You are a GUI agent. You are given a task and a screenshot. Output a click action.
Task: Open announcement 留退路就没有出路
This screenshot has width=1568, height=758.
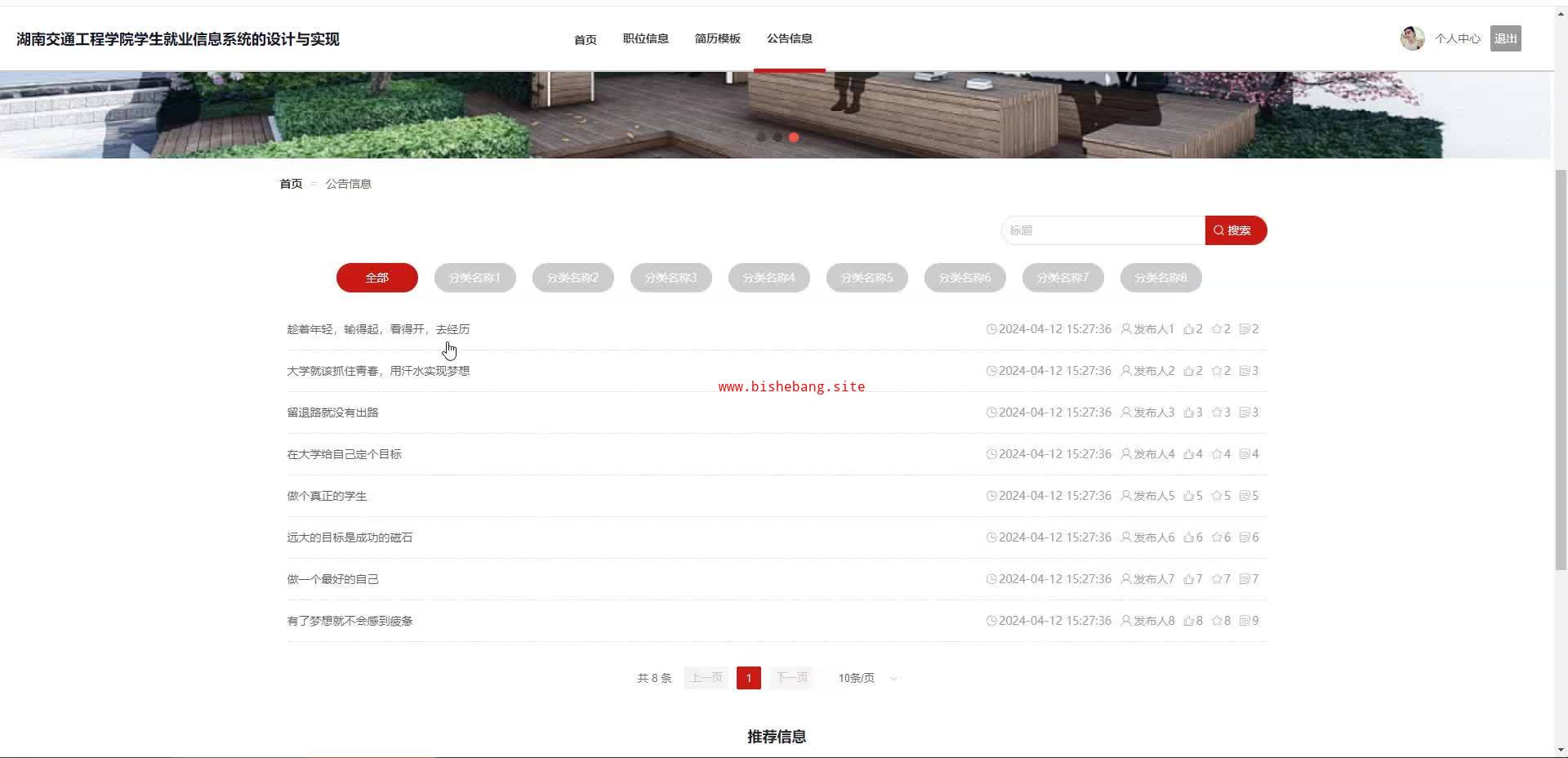click(x=332, y=412)
